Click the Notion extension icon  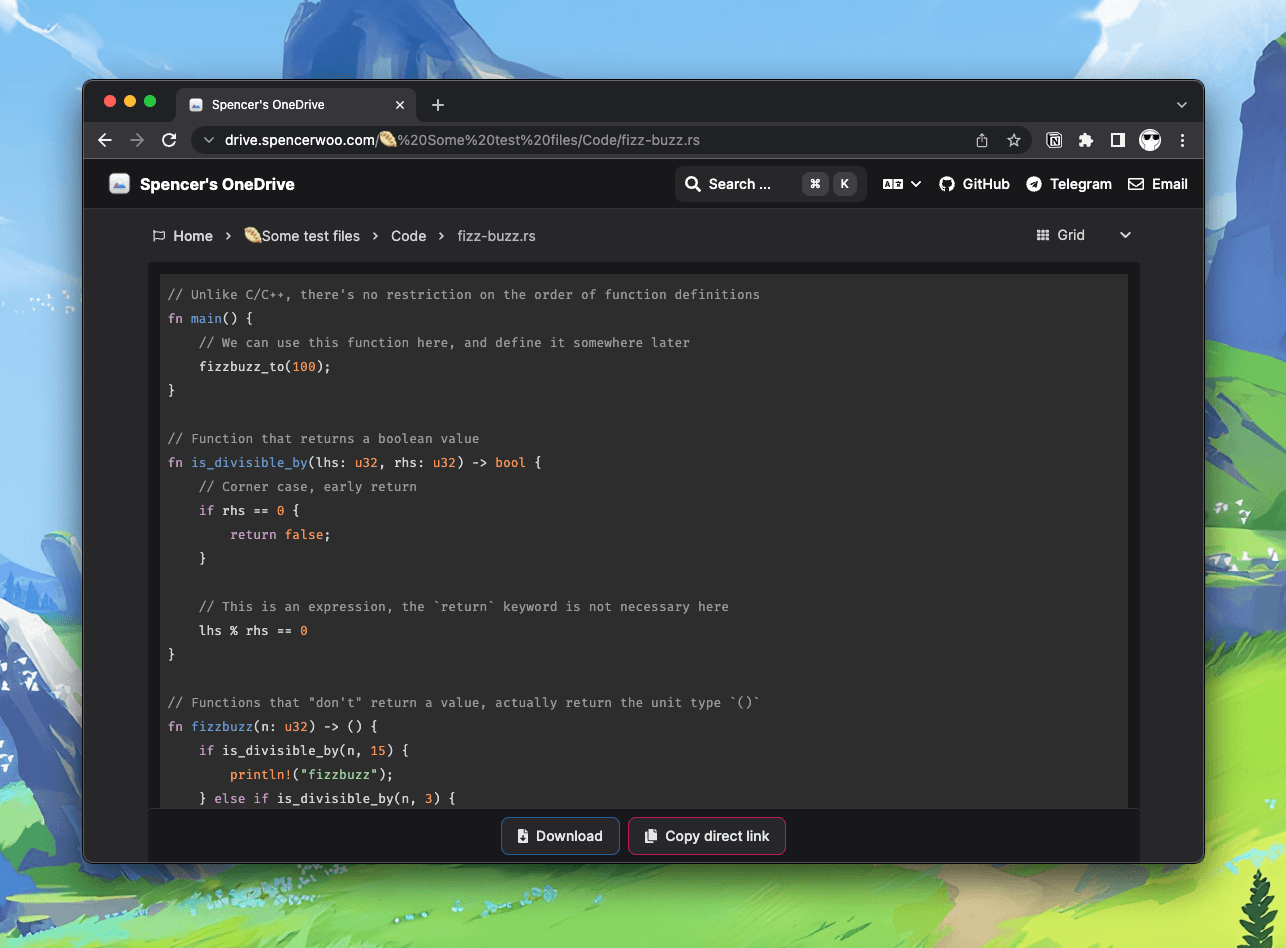[x=1054, y=140]
